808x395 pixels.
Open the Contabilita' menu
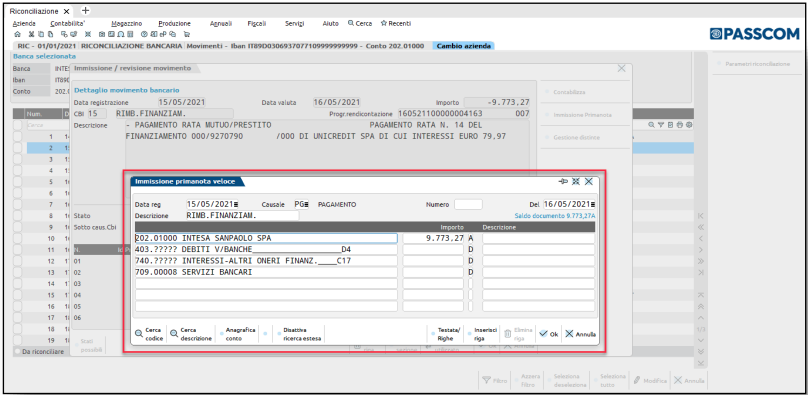(68, 23)
